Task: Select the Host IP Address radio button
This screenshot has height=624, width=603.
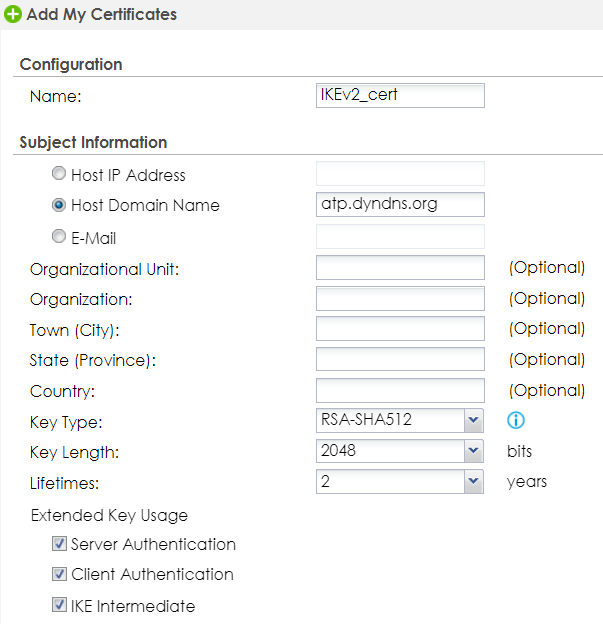Action: pos(59,174)
